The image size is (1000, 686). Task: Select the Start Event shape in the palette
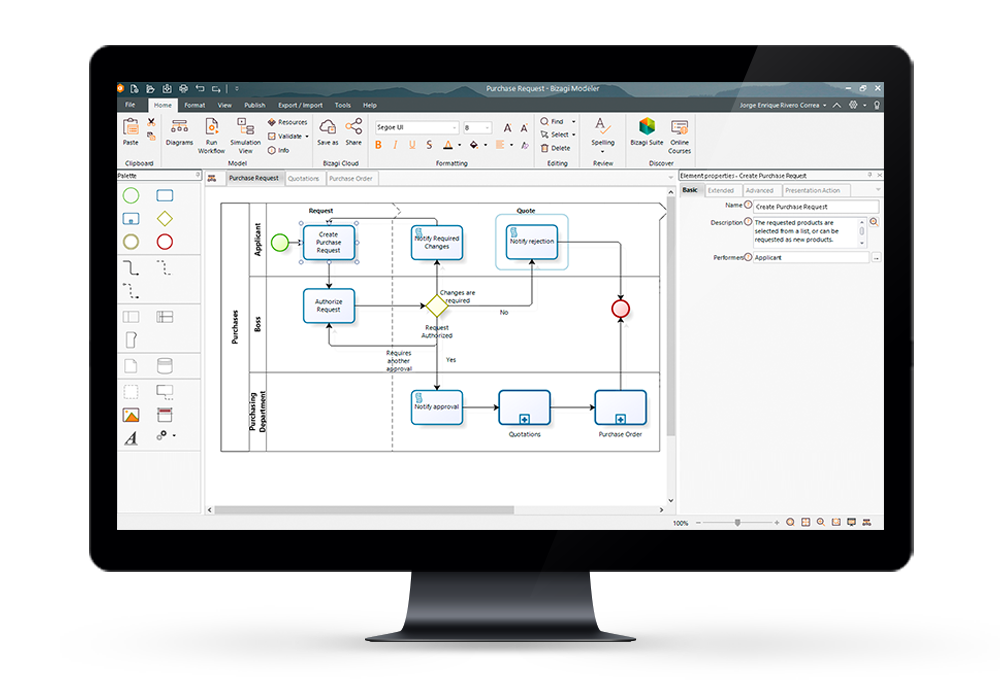[131, 196]
